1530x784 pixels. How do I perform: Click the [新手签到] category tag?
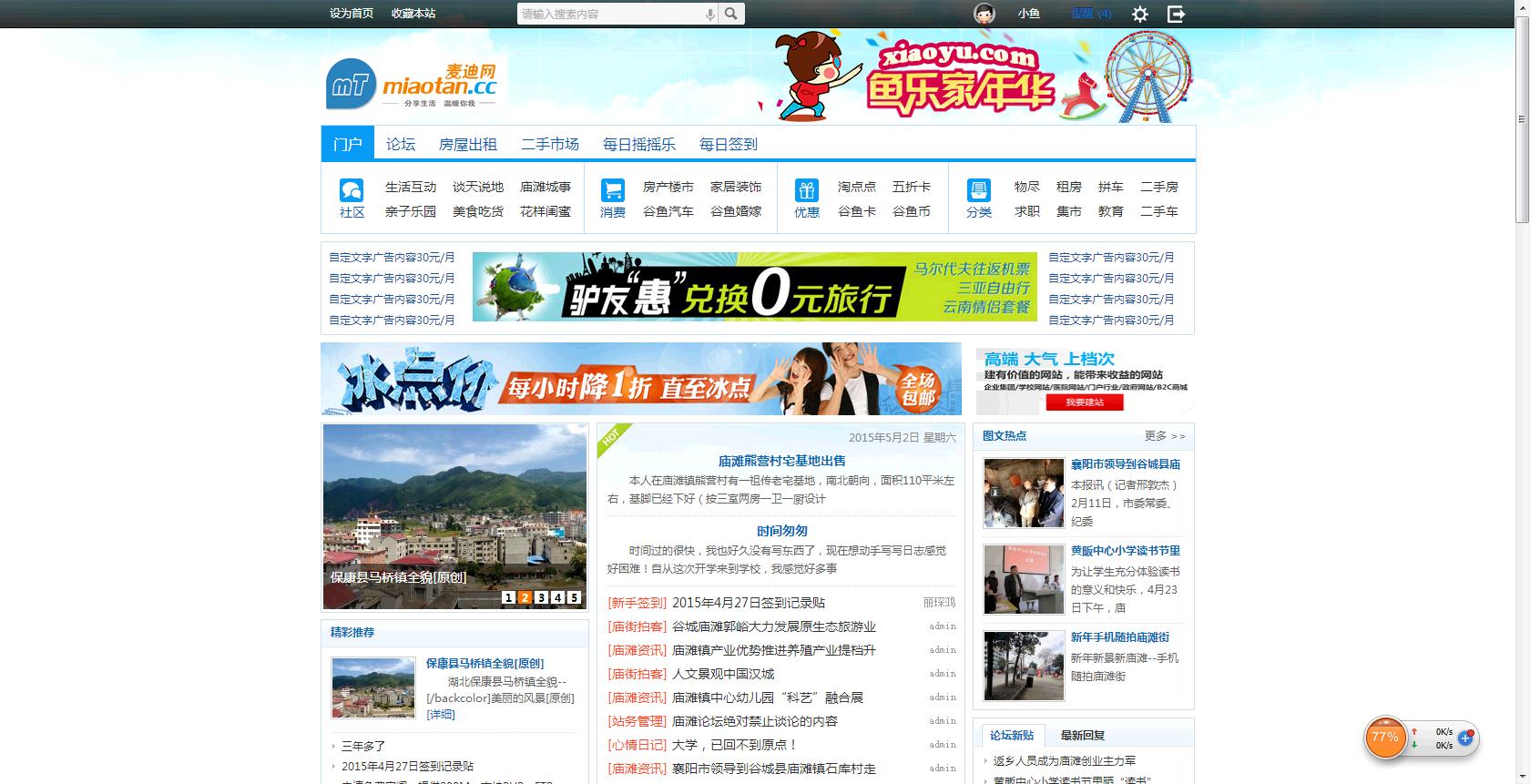[x=637, y=603]
